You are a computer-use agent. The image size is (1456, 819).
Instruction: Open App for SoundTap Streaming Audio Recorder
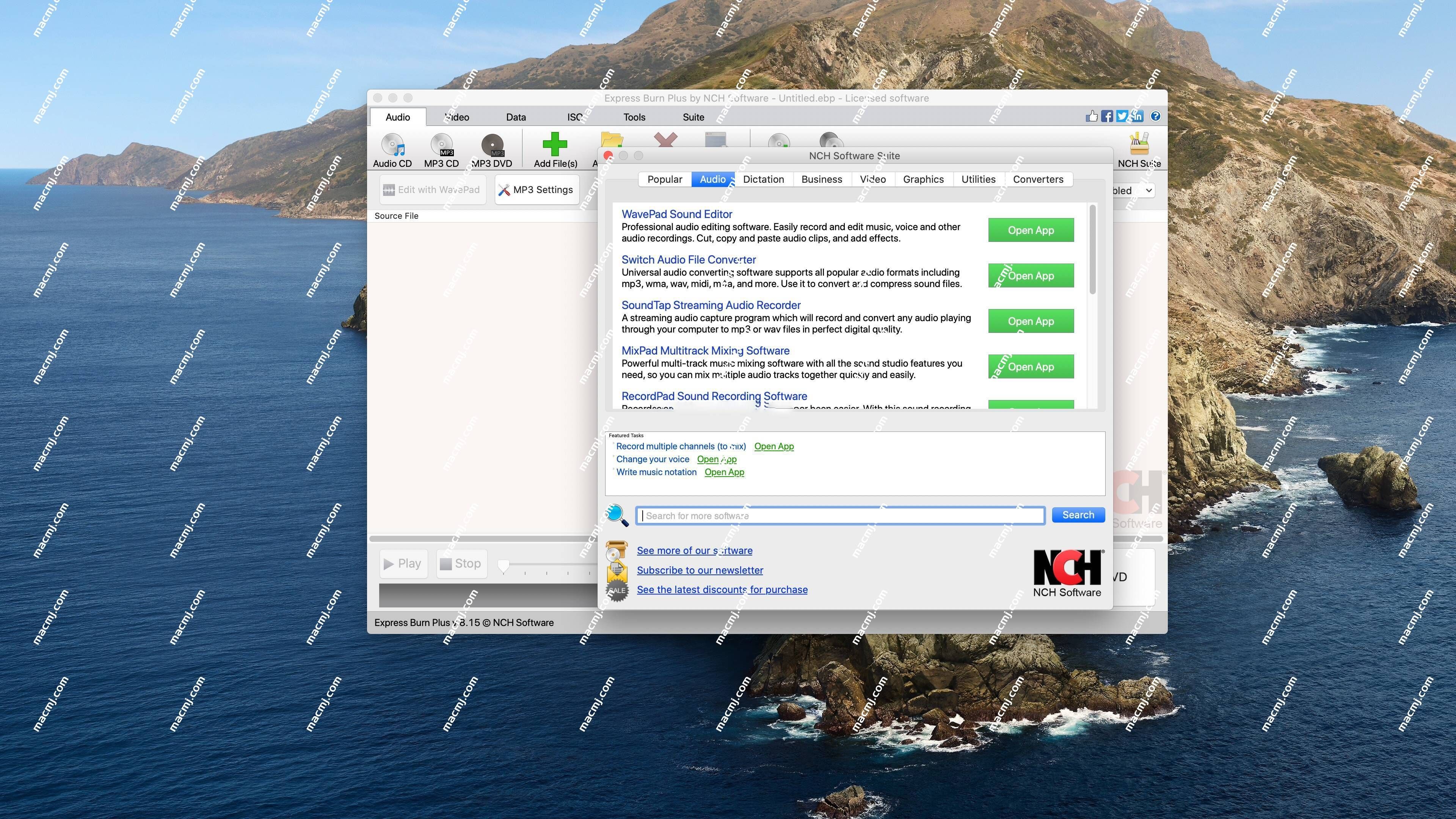tap(1031, 321)
